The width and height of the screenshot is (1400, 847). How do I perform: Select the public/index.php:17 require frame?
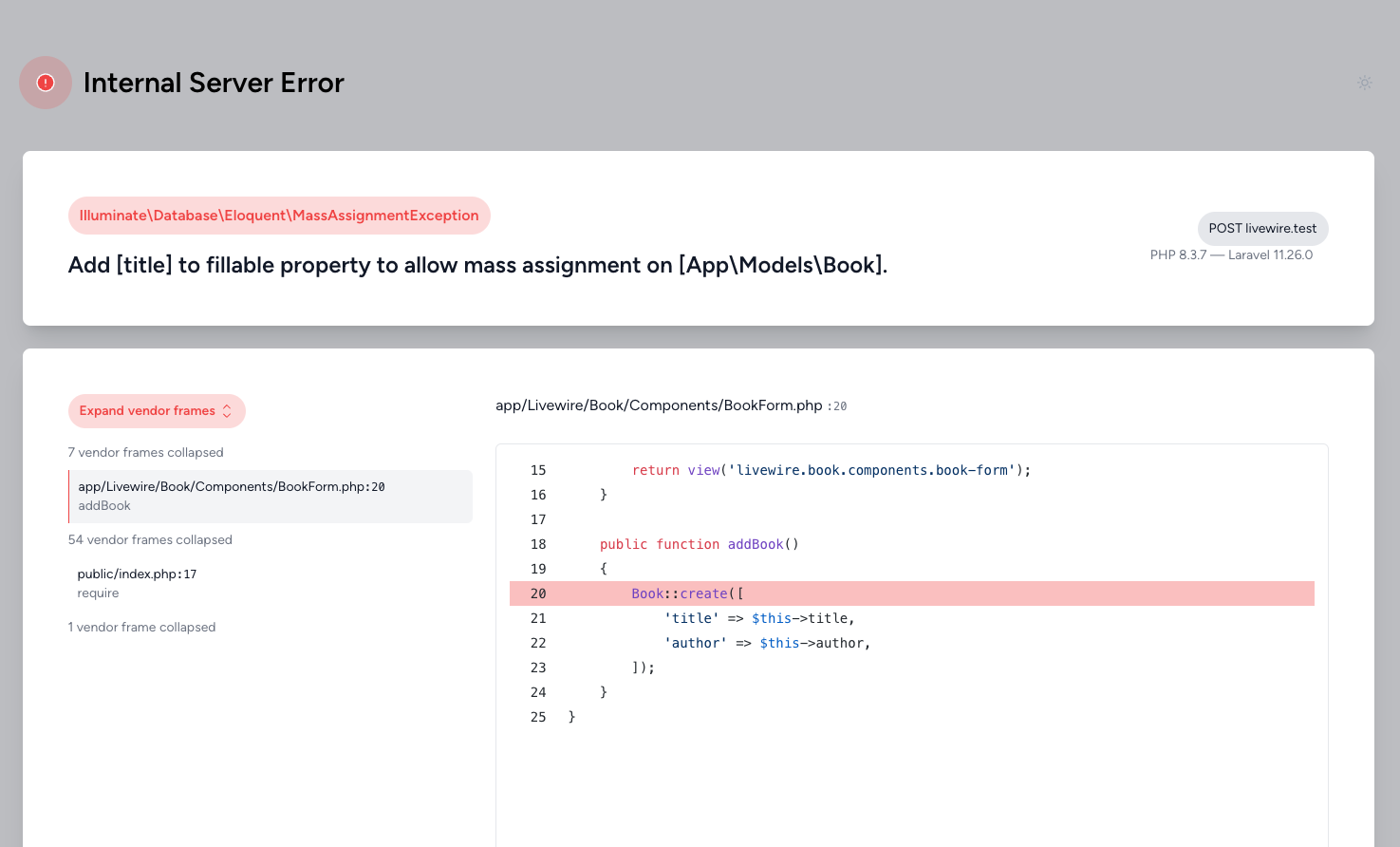(x=271, y=583)
